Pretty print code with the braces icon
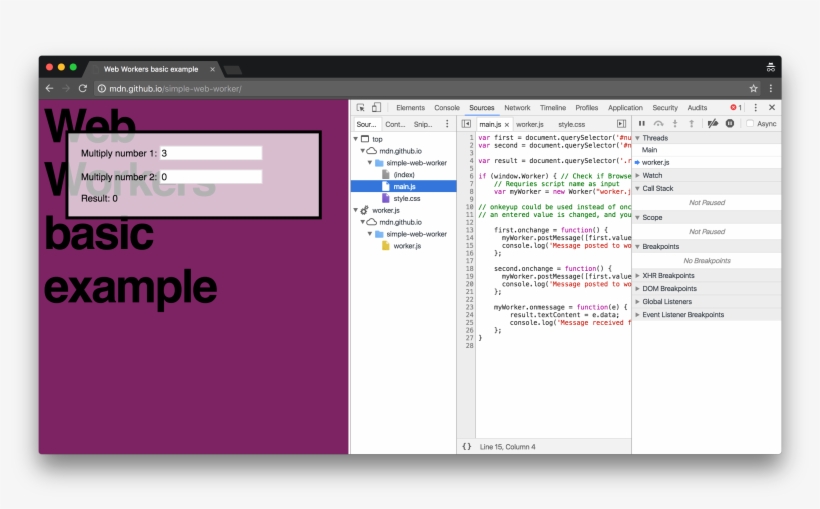 click(x=466, y=446)
